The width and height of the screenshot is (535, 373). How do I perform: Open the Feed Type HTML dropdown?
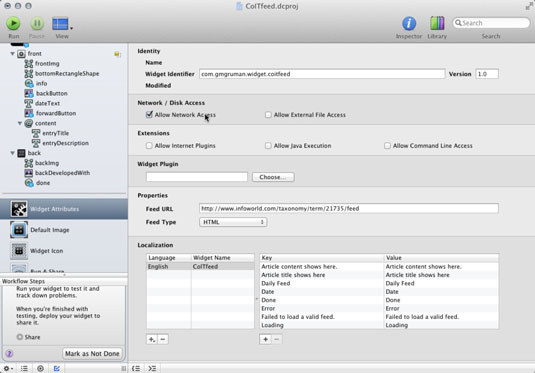(x=233, y=222)
